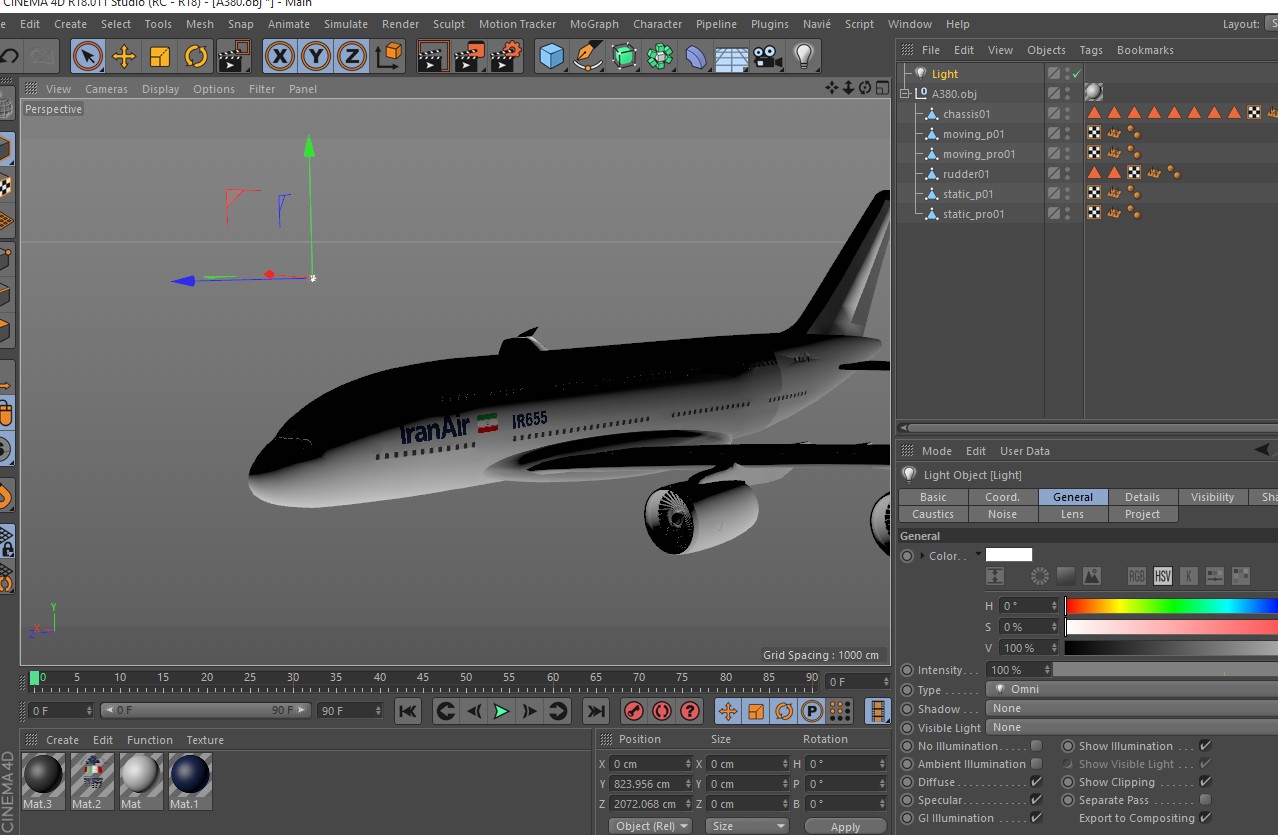
Task: Click the white Color swatch
Action: point(1009,555)
